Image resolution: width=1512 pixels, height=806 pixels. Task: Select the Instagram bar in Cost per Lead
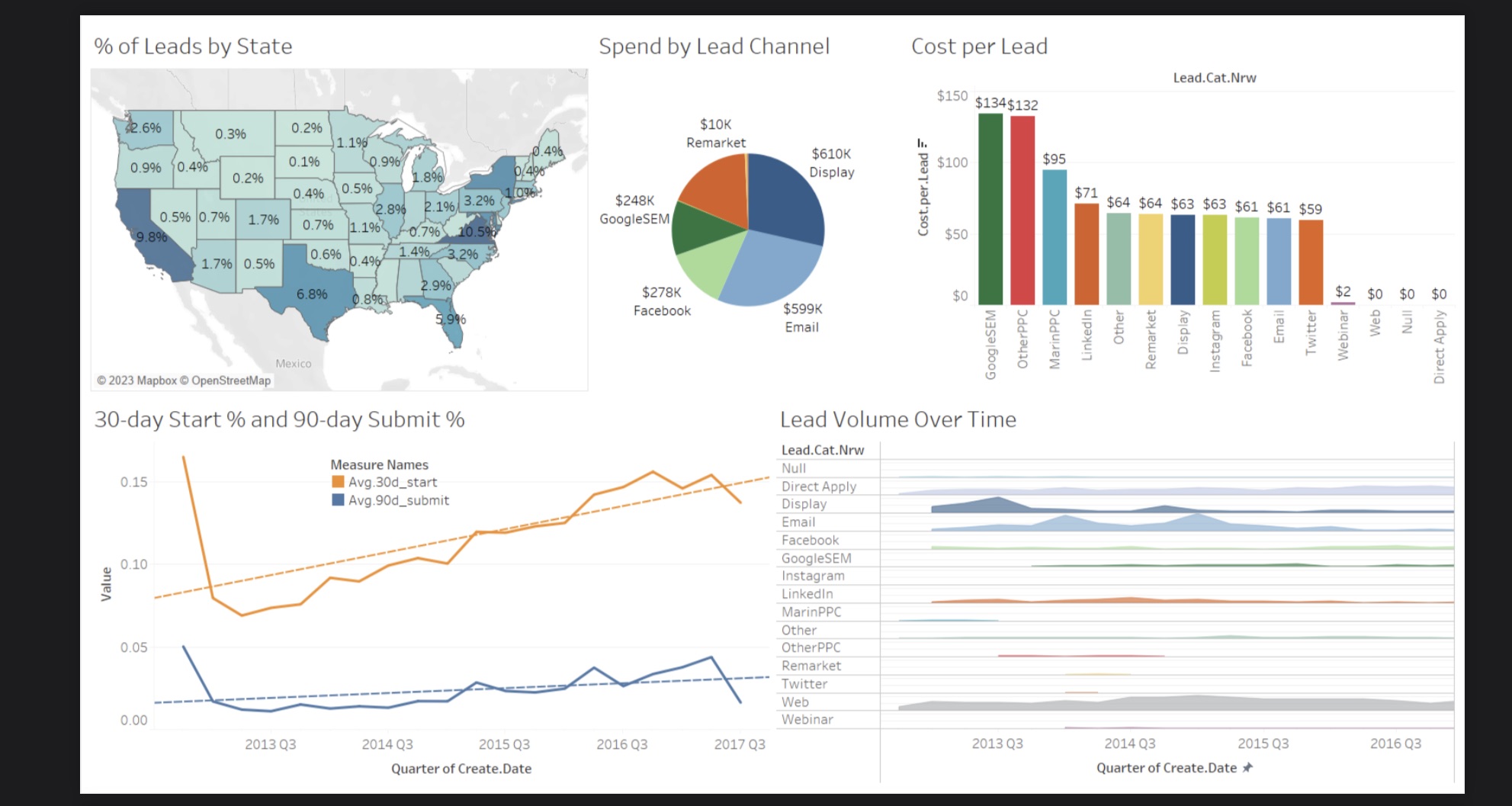coord(1215,260)
